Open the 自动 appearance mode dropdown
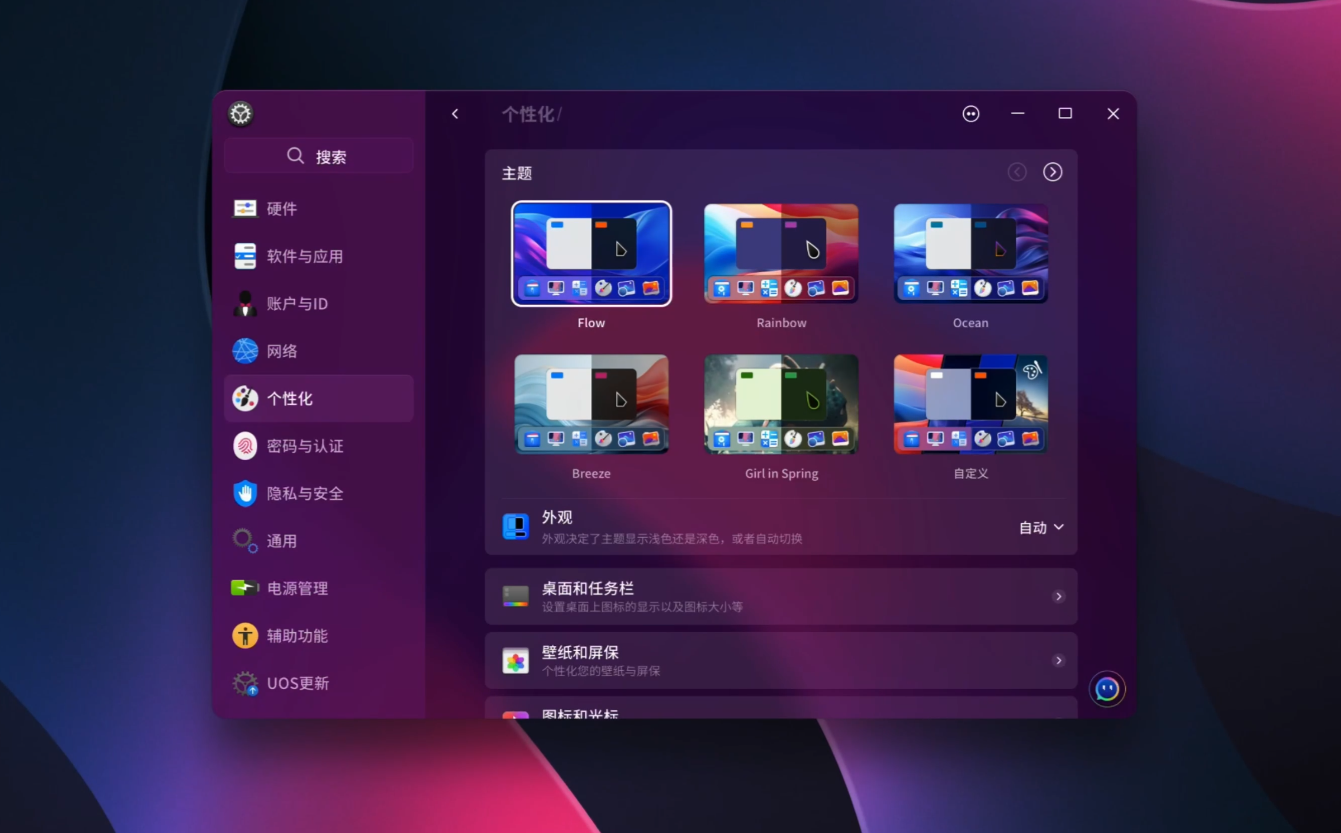Viewport: 1341px width, 833px height. pos(1040,527)
